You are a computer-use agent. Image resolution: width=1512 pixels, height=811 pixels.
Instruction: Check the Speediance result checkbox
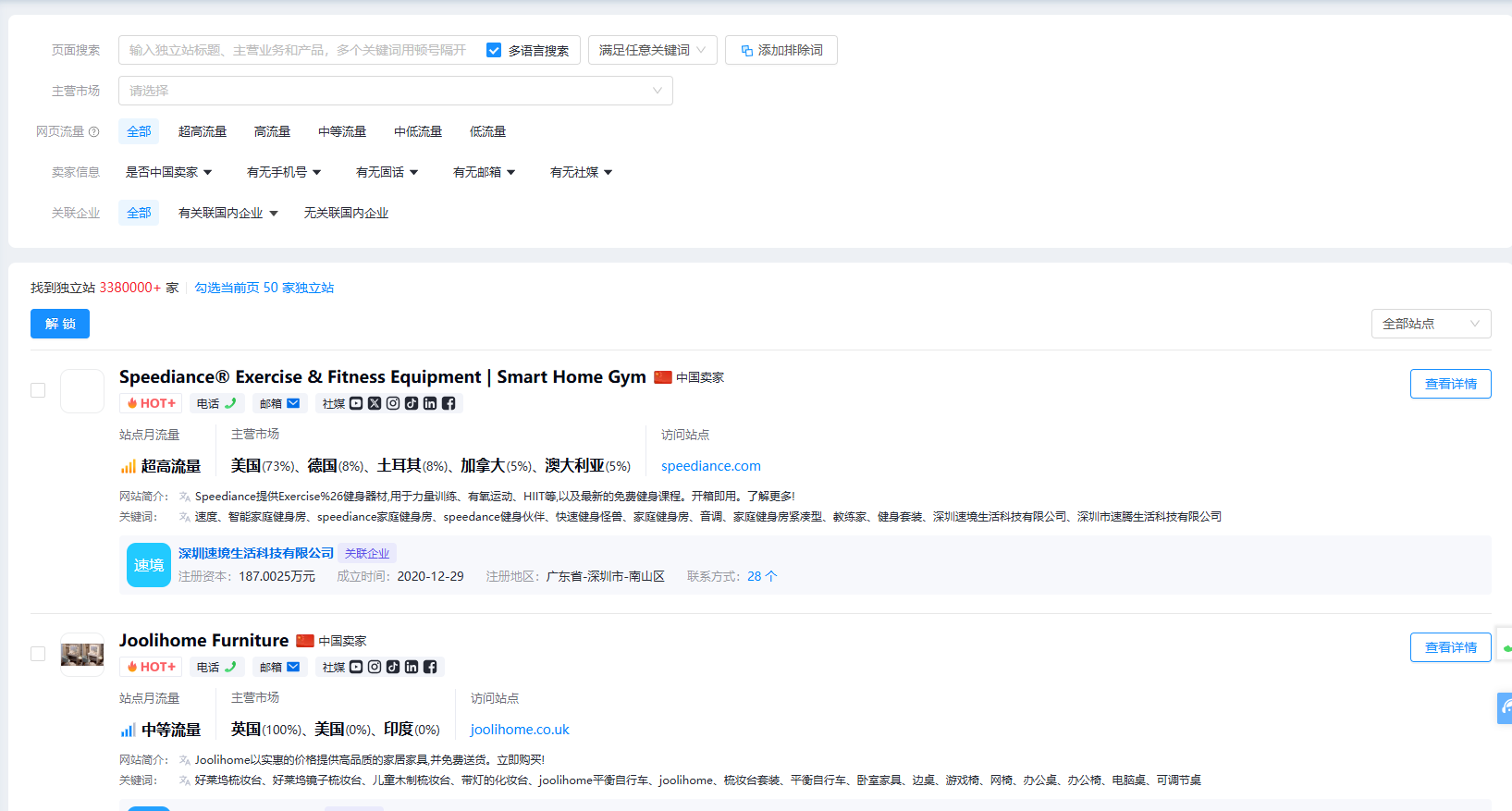(38, 390)
